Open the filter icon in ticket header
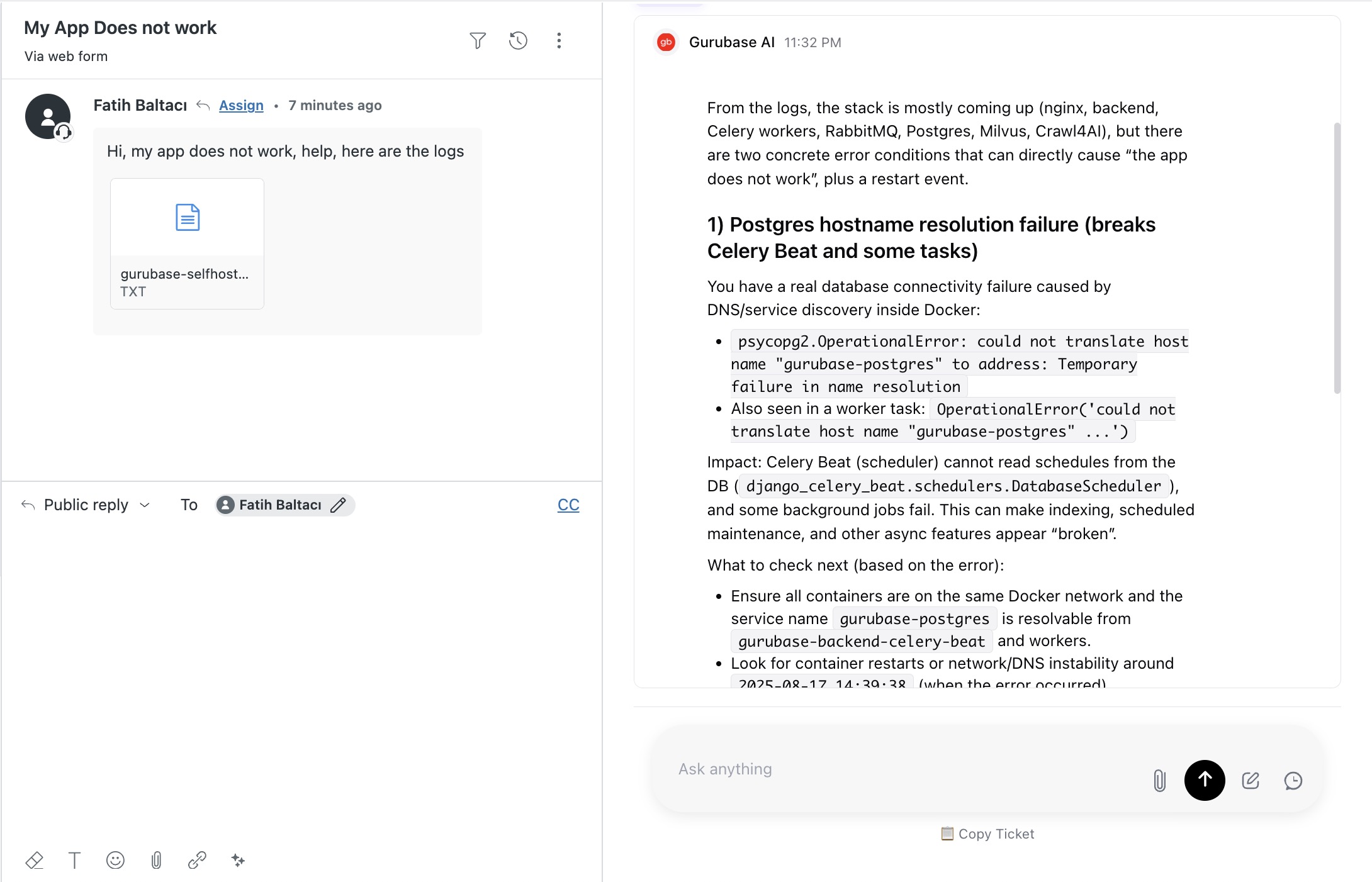 click(478, 40)
